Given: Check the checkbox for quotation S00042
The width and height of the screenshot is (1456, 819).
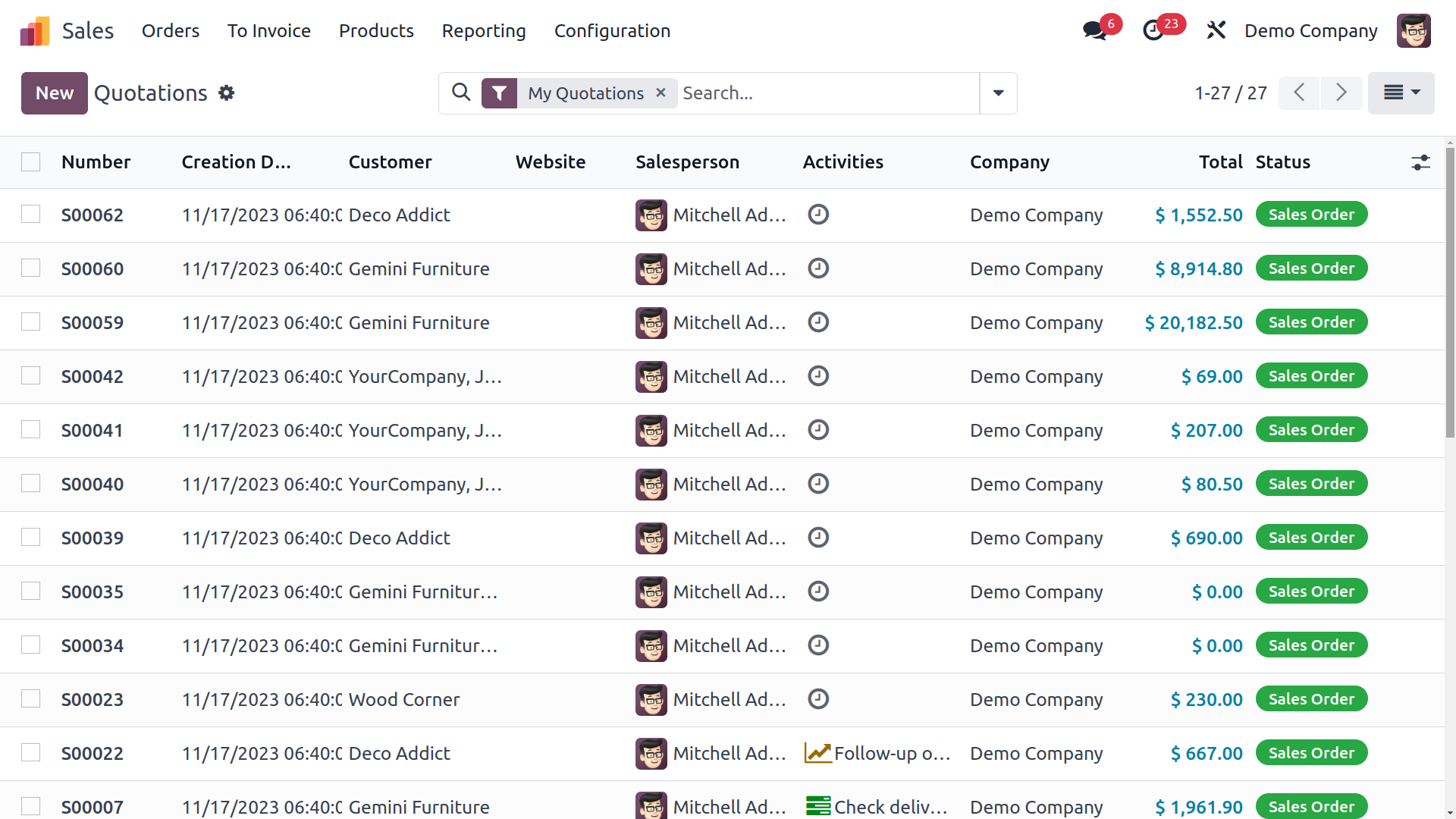Looking at the screenshot, I should [30, 375].
